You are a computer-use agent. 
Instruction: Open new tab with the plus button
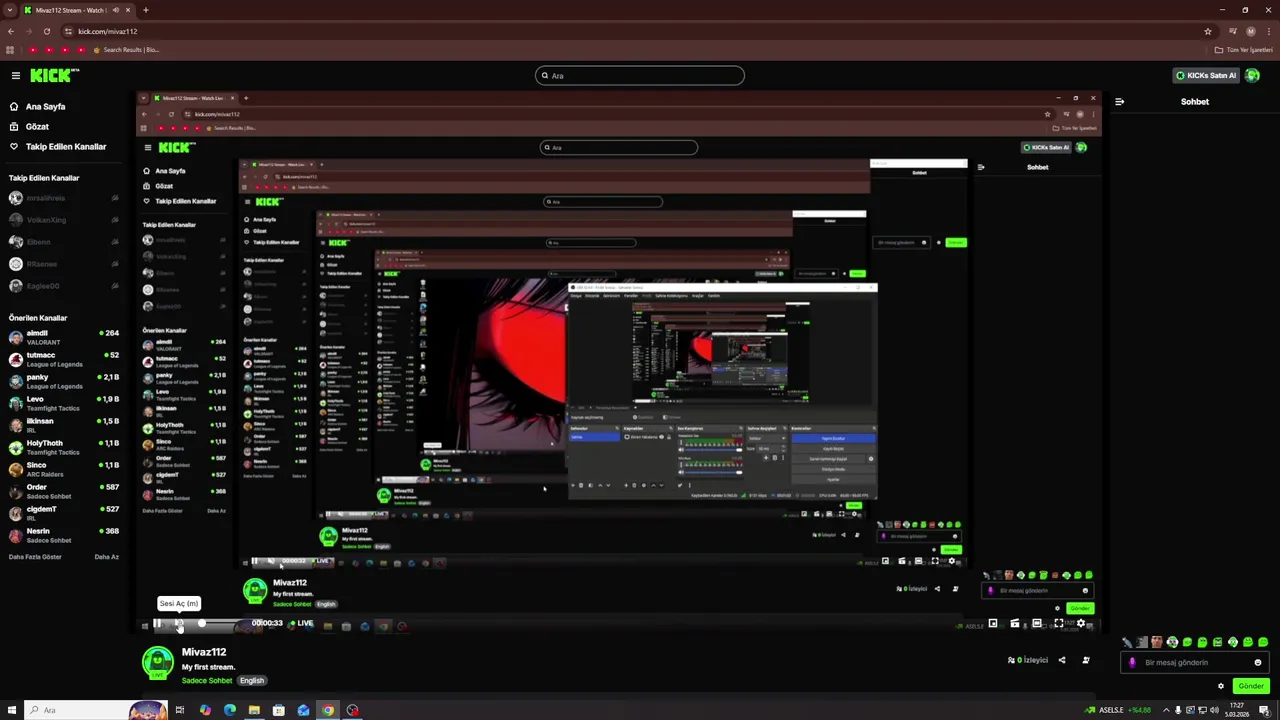click(x=146, y=10)
